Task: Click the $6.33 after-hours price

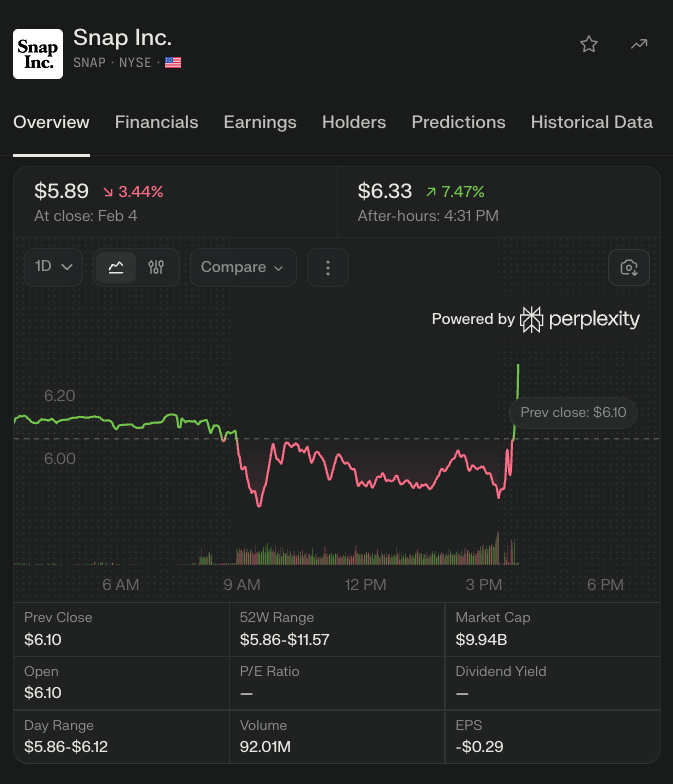Action: click(x=385, y=191)
